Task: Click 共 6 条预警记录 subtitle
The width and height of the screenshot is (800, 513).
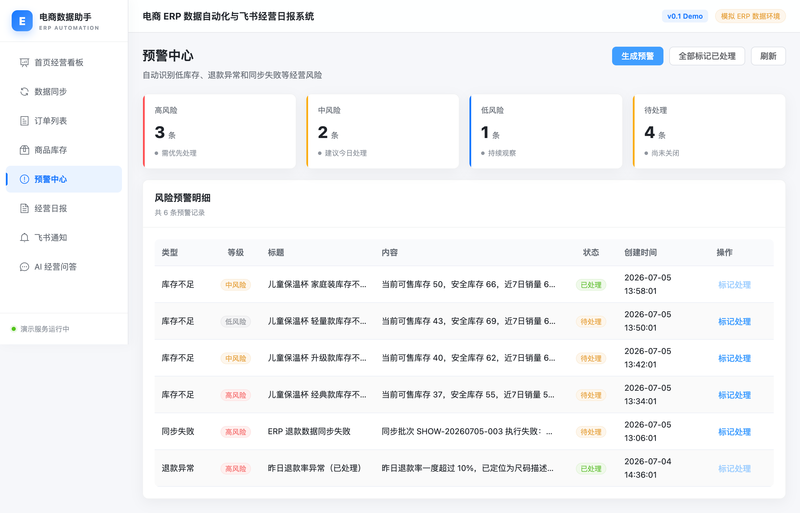Action: pos(180,213)
